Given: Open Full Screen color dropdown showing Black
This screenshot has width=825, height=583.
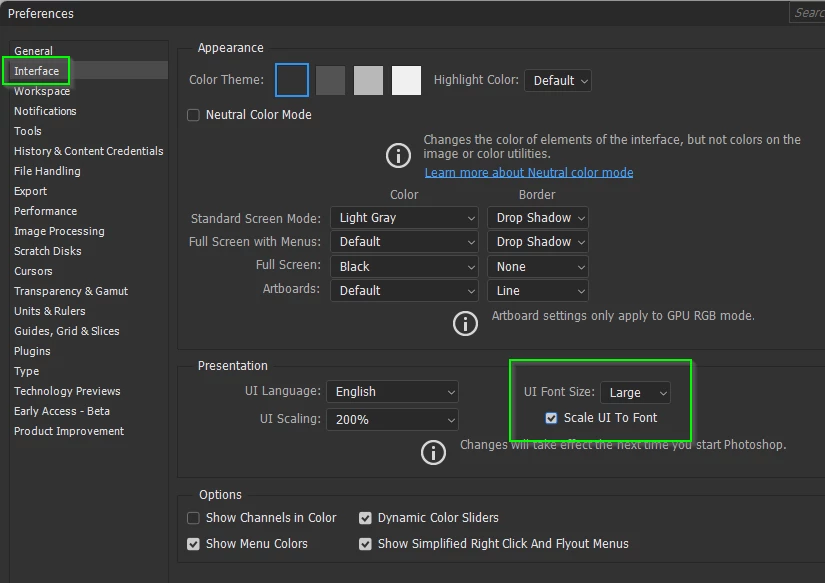Looking at the screenshot, I should pos(404,267).
